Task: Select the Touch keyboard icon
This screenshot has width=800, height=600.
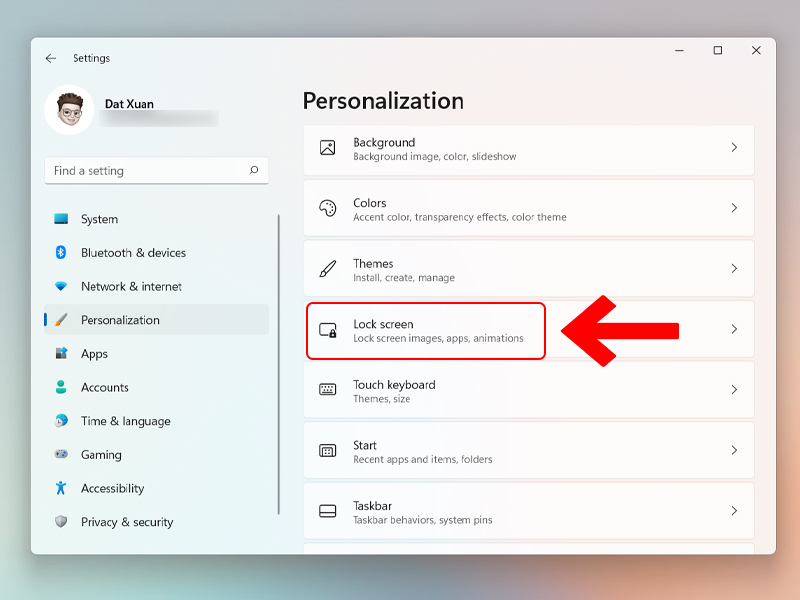Action: pyautogui.click(x=326, y=390)
